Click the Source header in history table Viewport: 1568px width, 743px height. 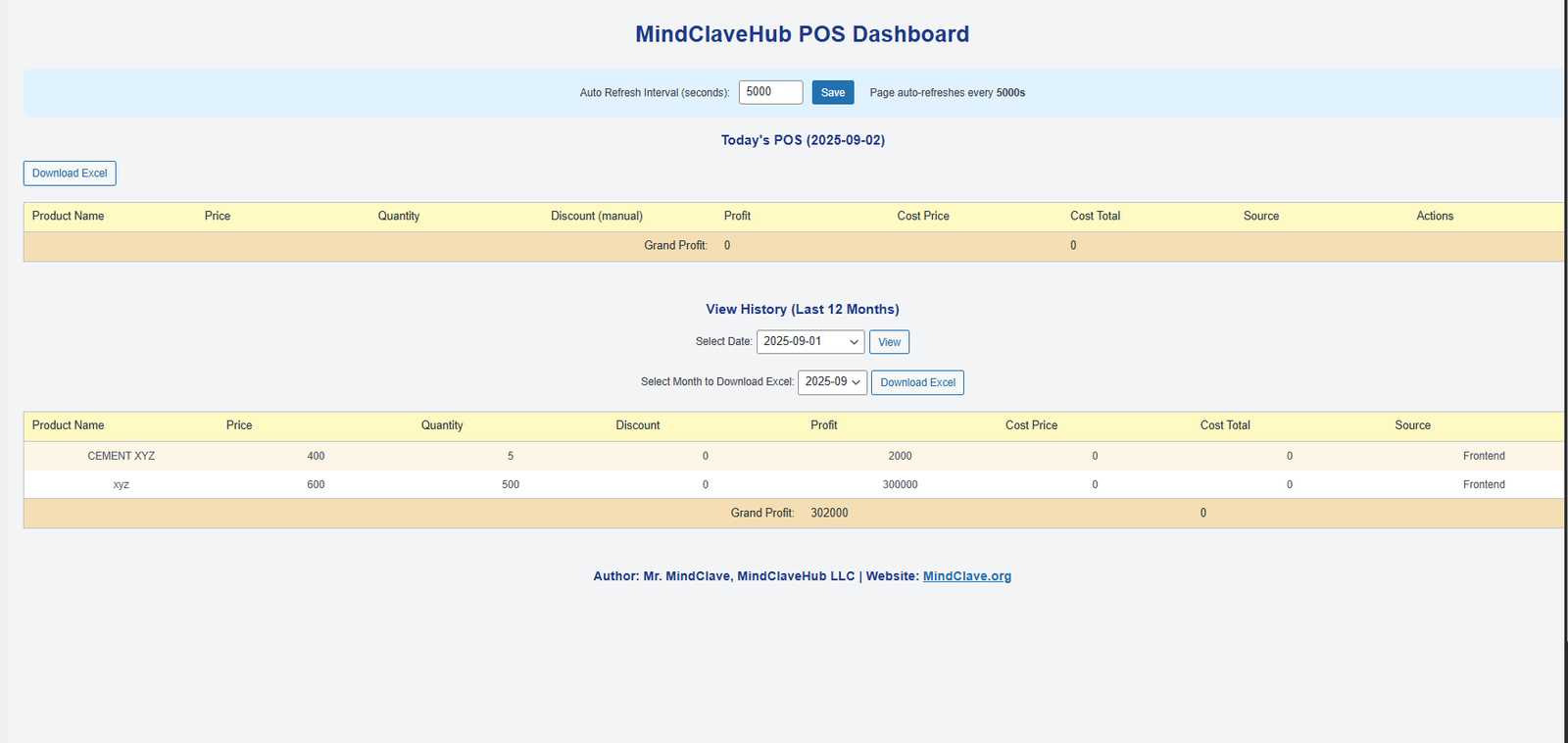[1412, 425]
